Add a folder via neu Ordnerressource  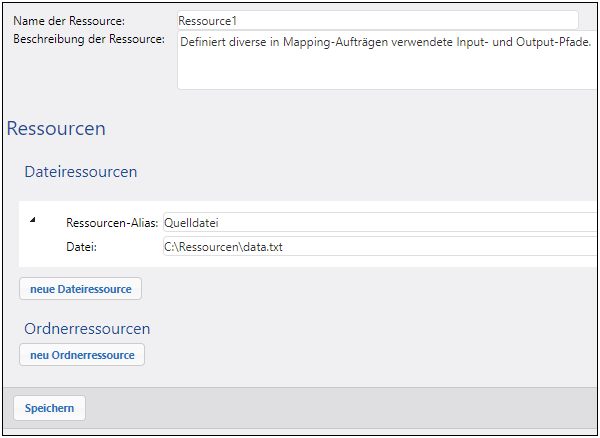[82, 355]
